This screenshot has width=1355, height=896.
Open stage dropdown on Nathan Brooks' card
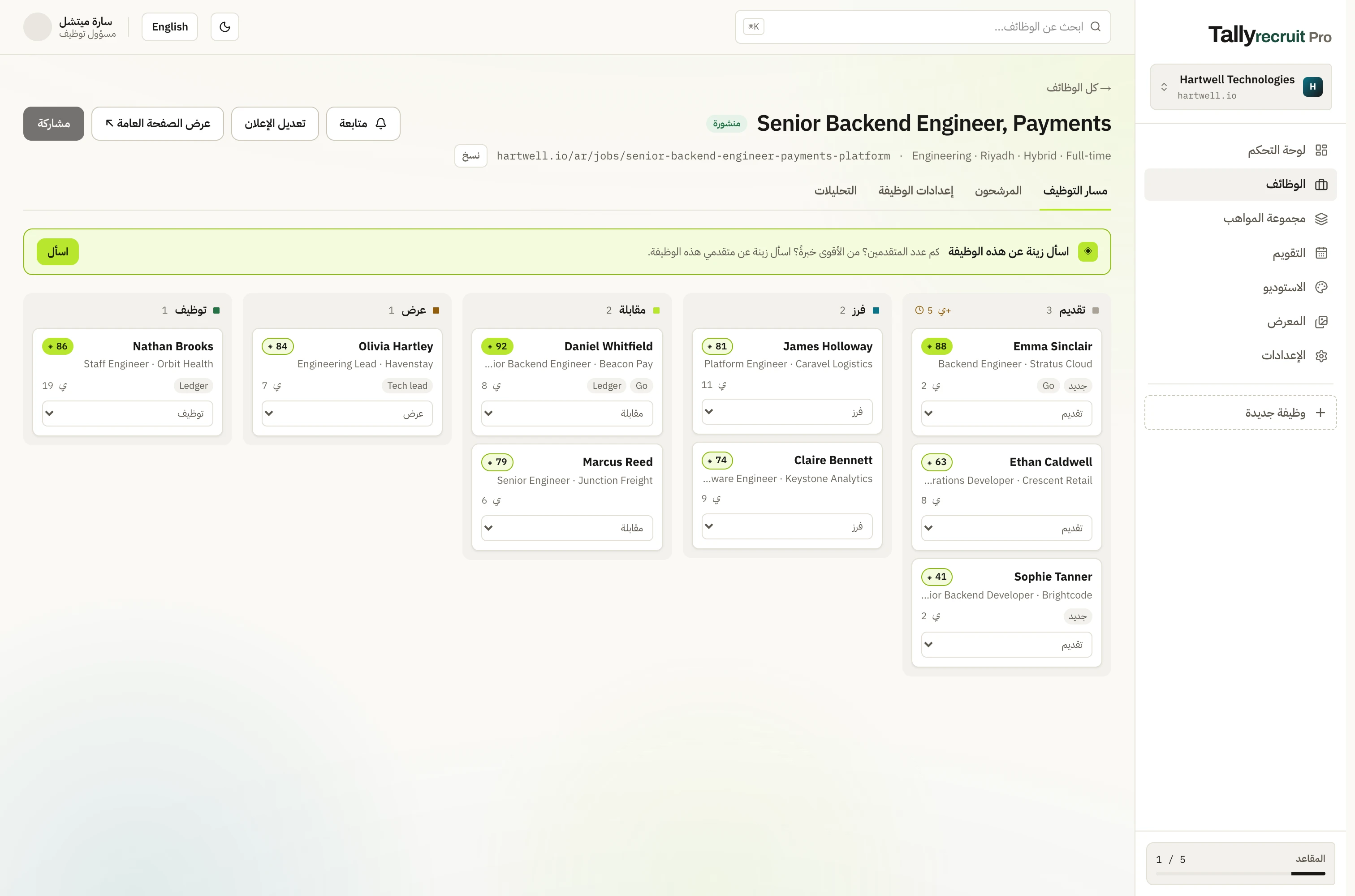[x=127, y=413]
